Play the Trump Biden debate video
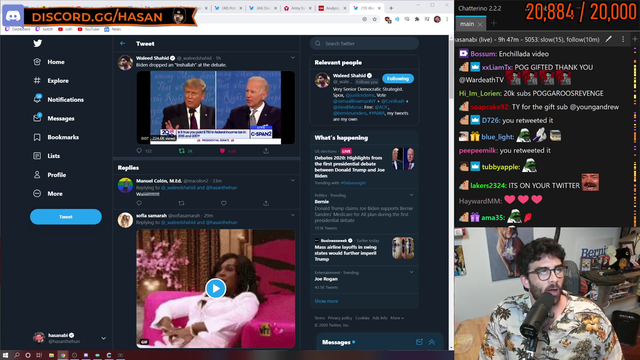The image size is (640, 360). point(216,107)
